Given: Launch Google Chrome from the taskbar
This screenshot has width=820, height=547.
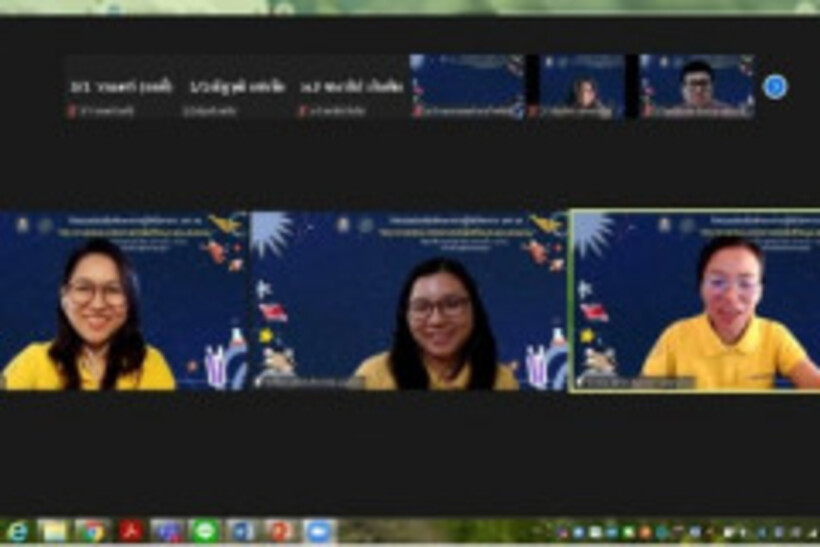Looking at the screenshot, I should [x=92, y=531].
